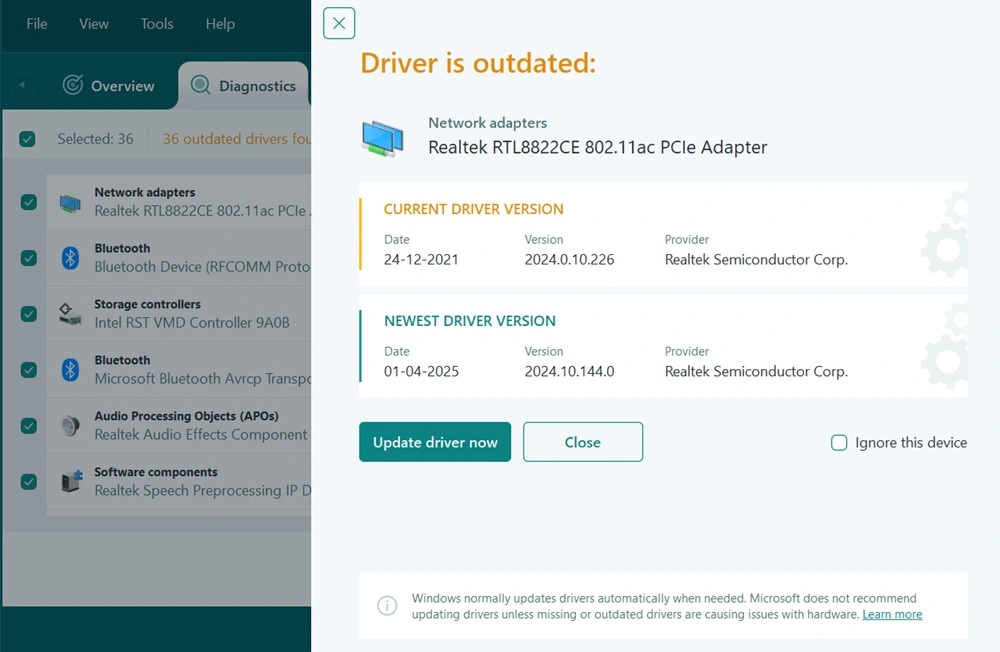
Task: Open the View menu
Action: coord(94,24)
